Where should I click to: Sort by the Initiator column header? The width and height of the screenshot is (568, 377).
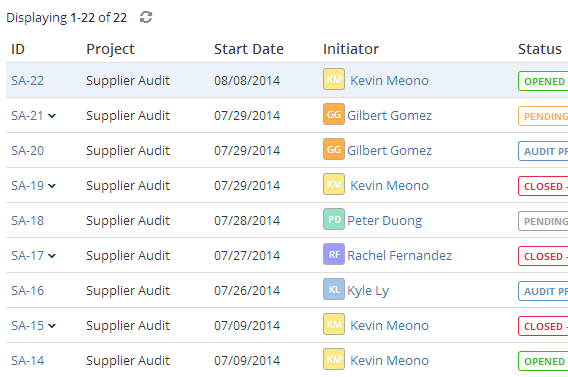[x=351, y=49]
